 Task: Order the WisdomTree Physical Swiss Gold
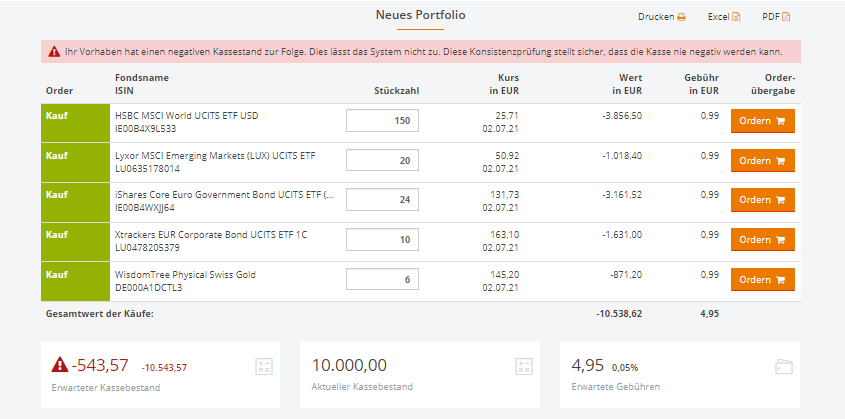click(x=762, y=279)
